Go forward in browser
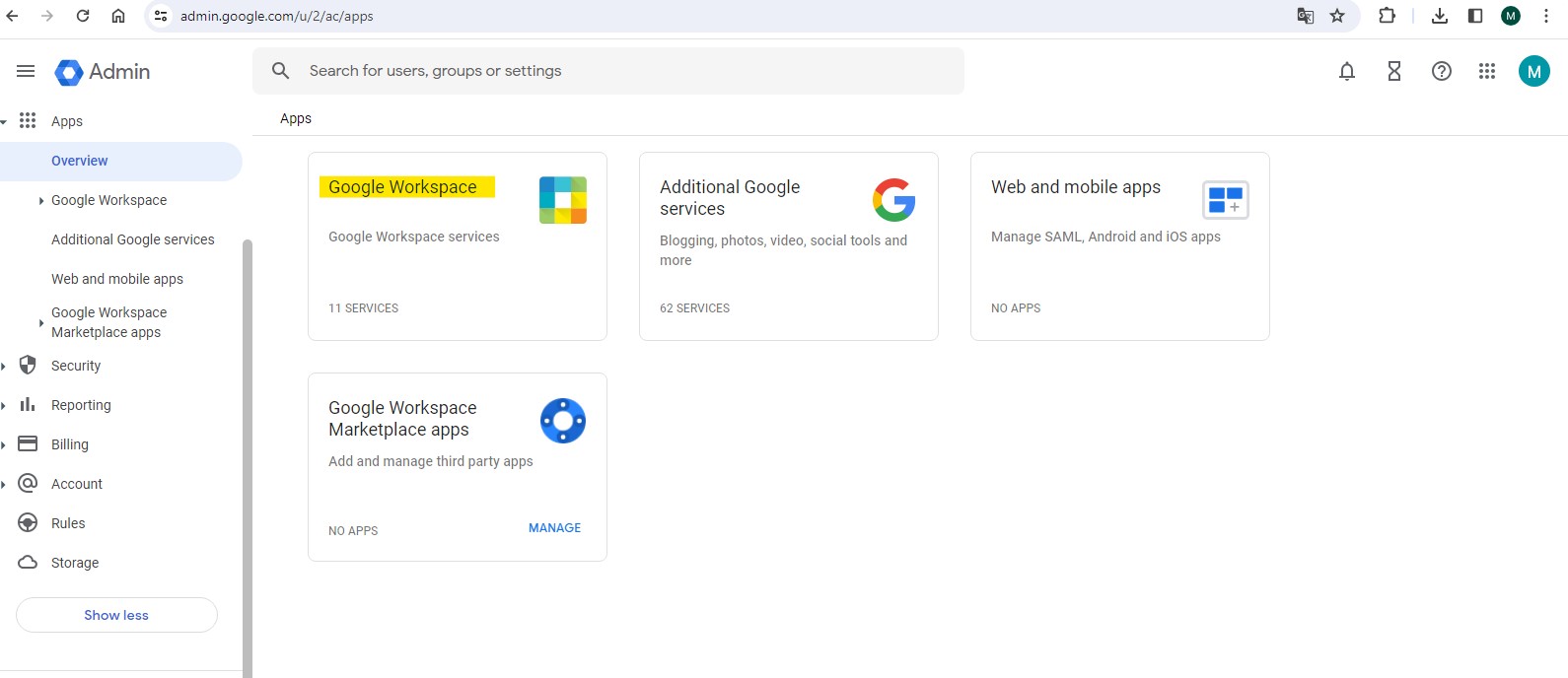1568x678 pixels. coord(47,16)
